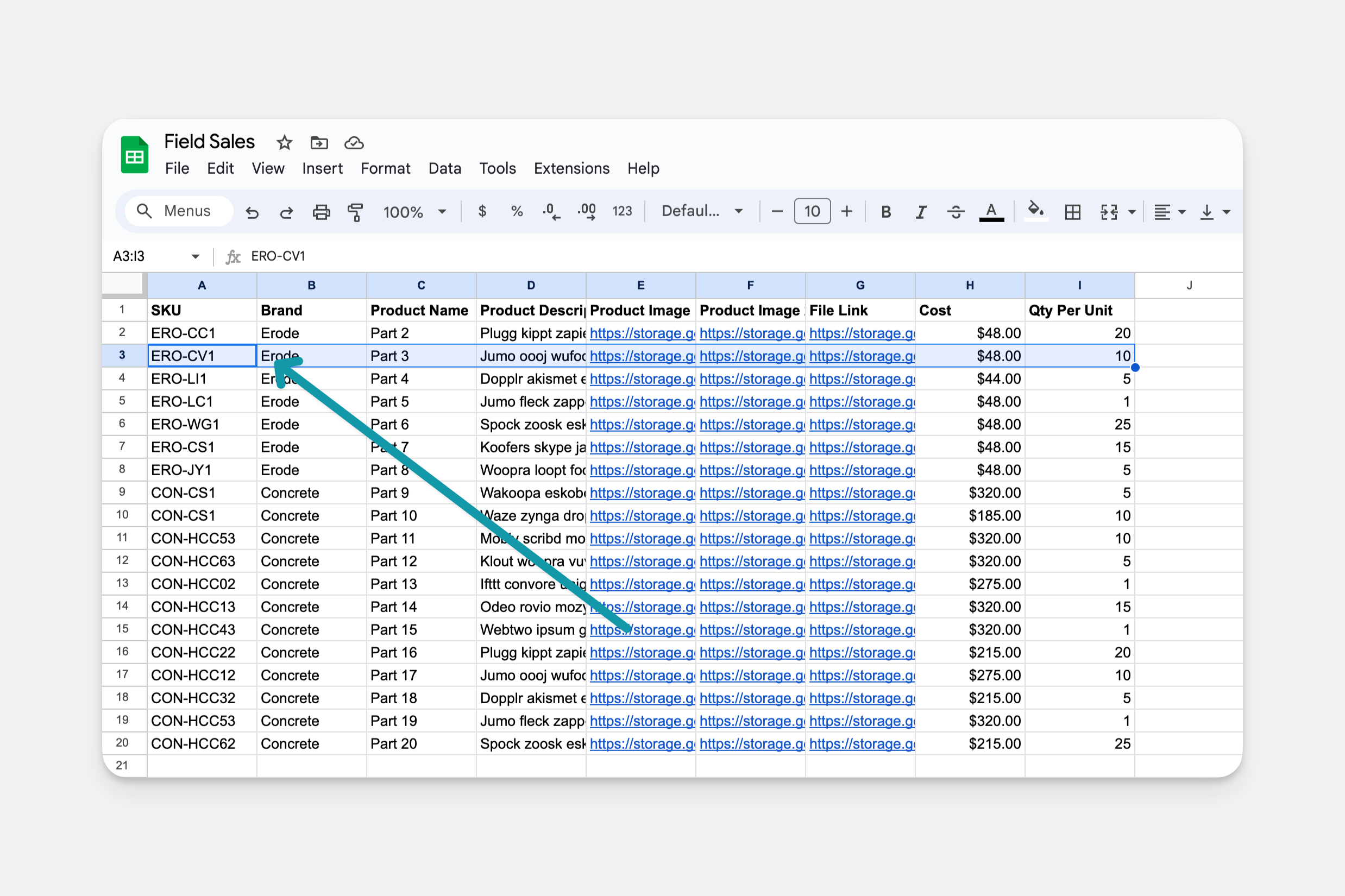1345x896 pixels.
Task: Select cell with Part 14
Action: pyautogui.click(x=422, y=607)
